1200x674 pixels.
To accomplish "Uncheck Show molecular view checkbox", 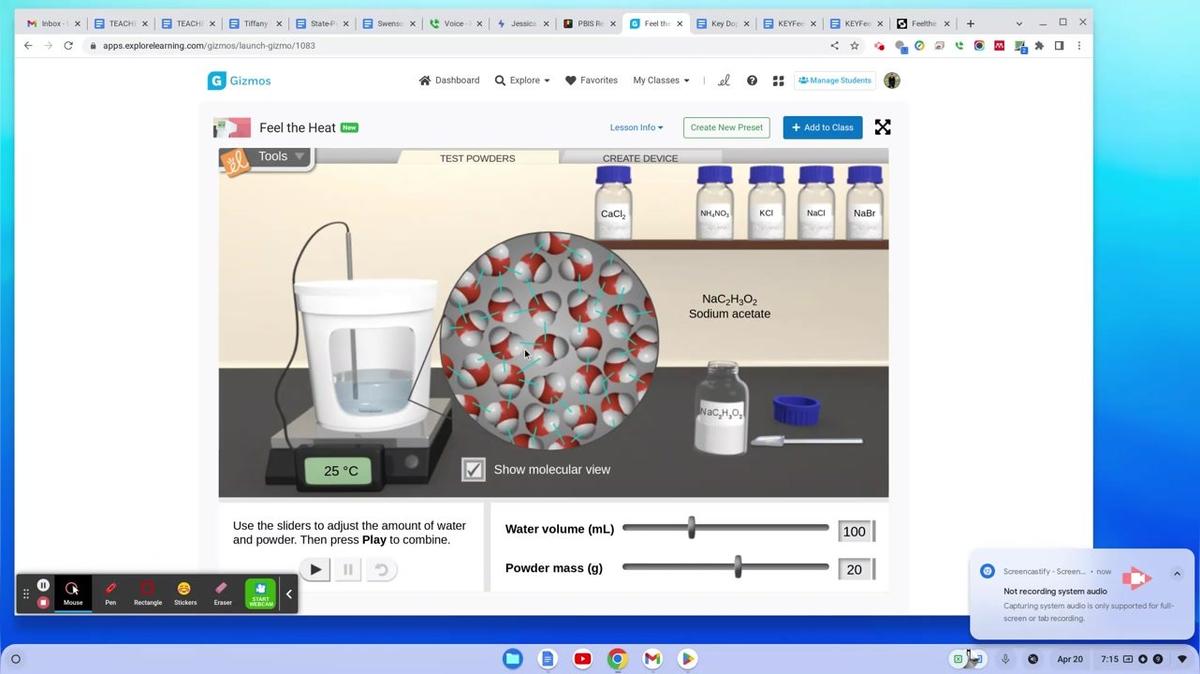I will [x=473, y=469].
